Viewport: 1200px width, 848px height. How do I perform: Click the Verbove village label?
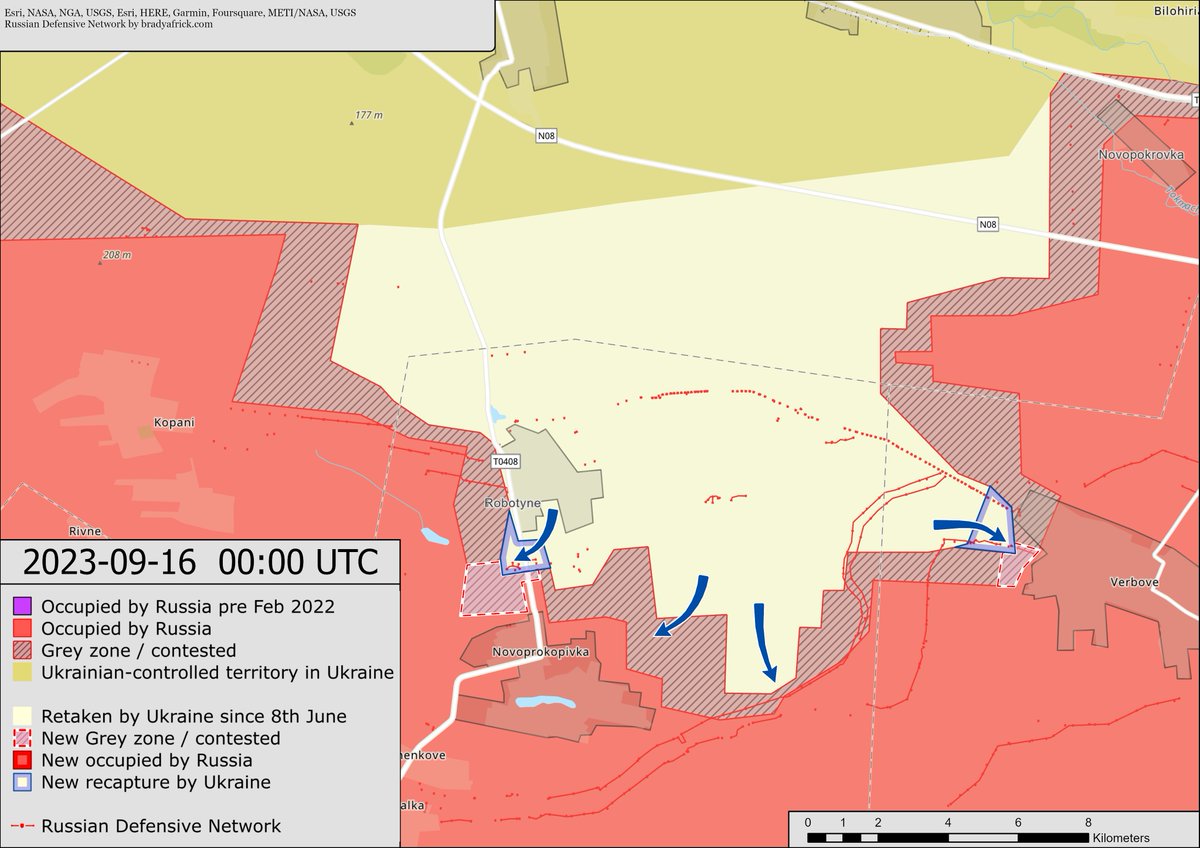click(x=1134, y=582)
